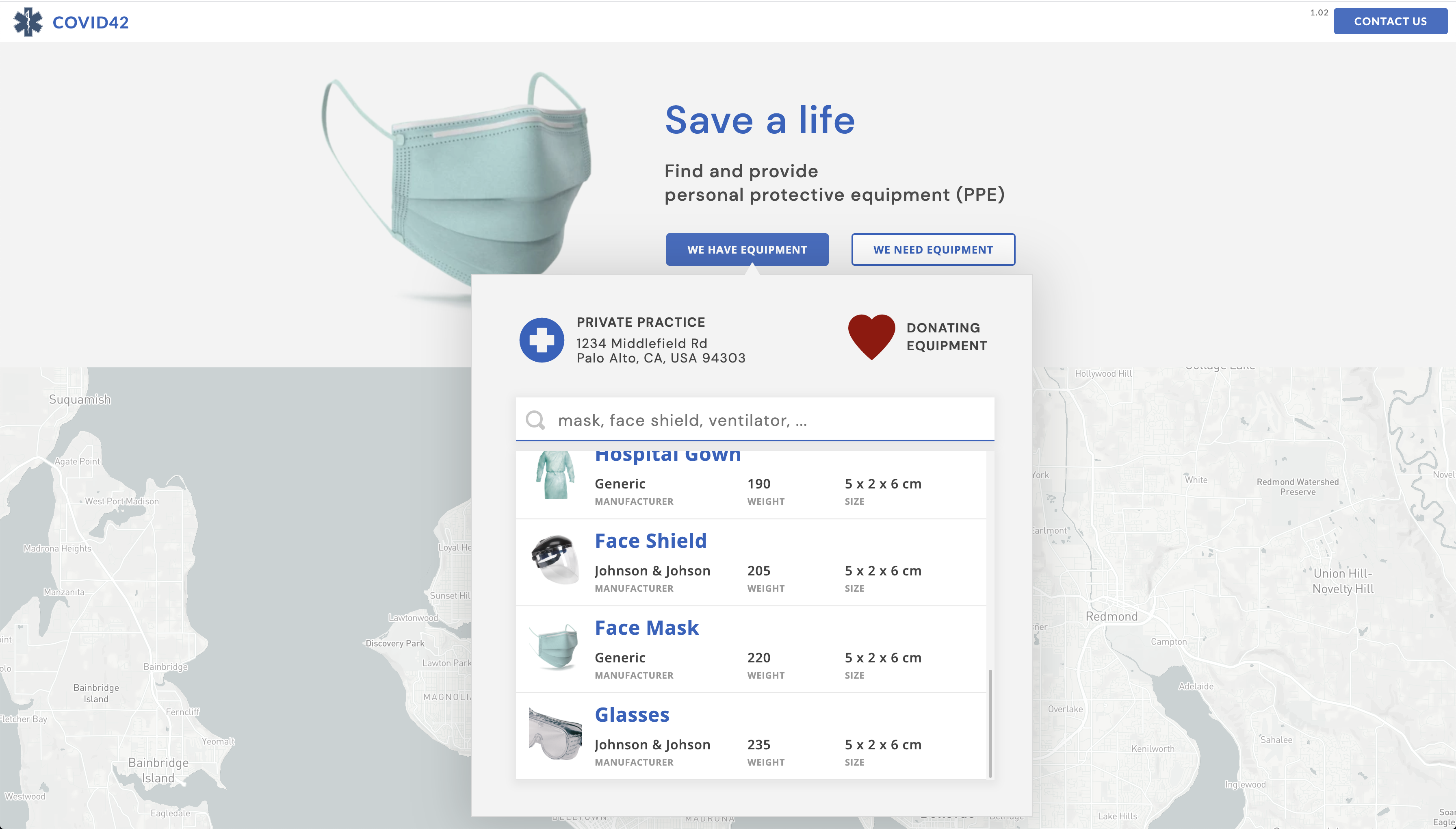This screenshot has height=829, width=1456.
Task: Select the Glasses goggles product image
Action: (555, 734)
